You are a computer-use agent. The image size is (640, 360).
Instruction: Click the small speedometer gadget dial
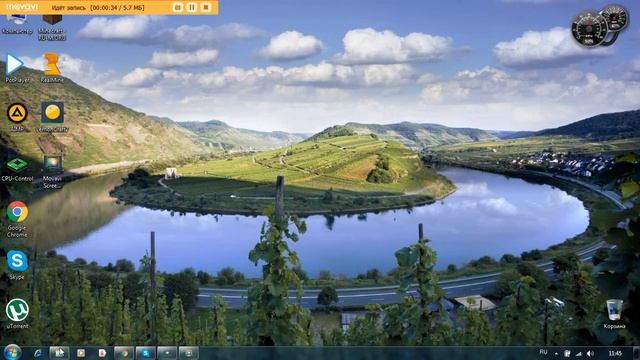[615, 18]
